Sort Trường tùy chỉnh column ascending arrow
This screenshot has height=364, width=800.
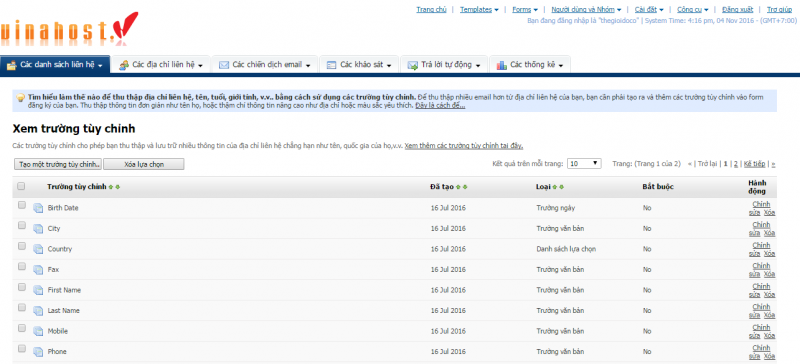[x=111, y=187]
